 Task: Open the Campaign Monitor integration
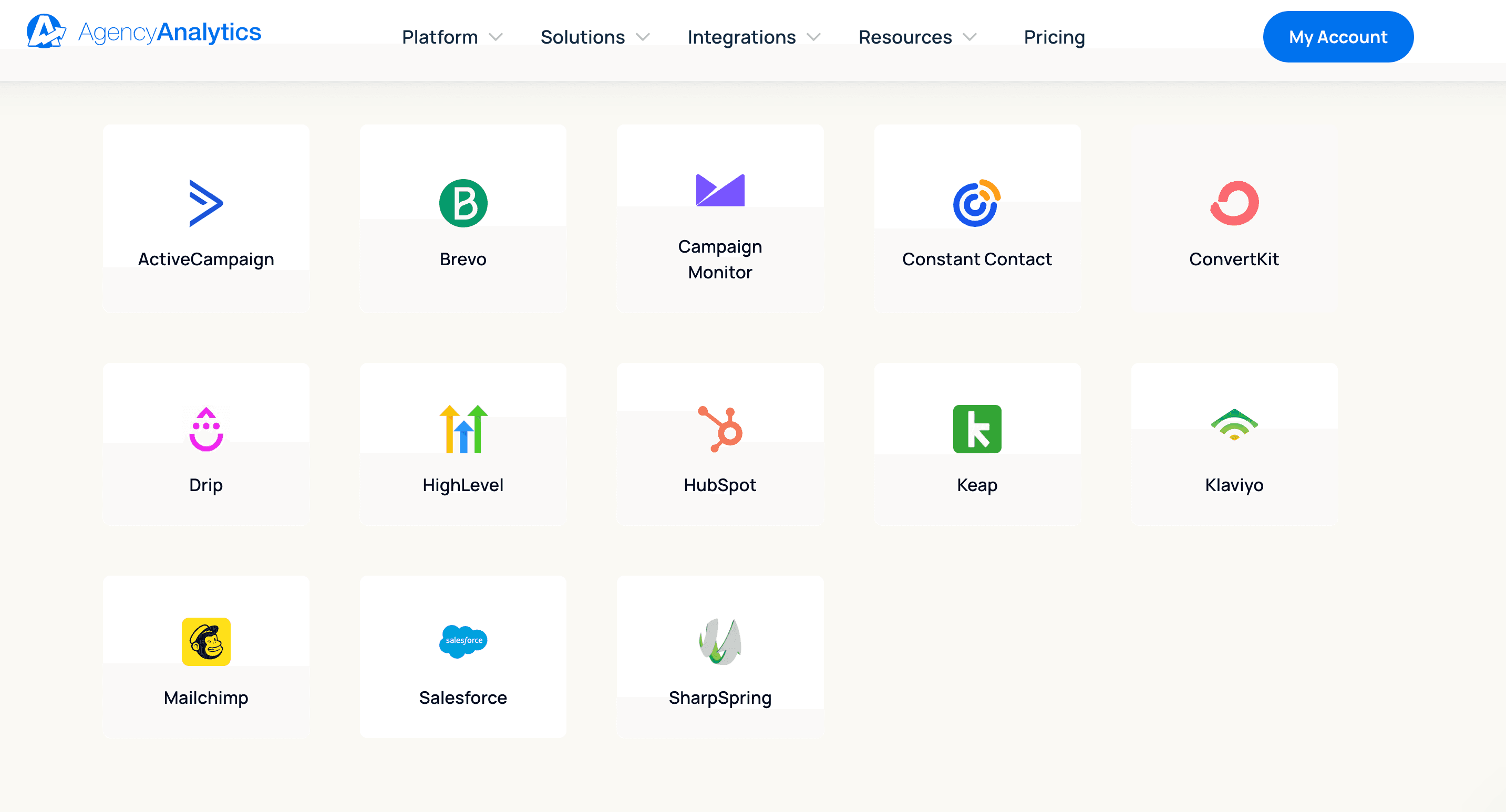coord(720,190)
